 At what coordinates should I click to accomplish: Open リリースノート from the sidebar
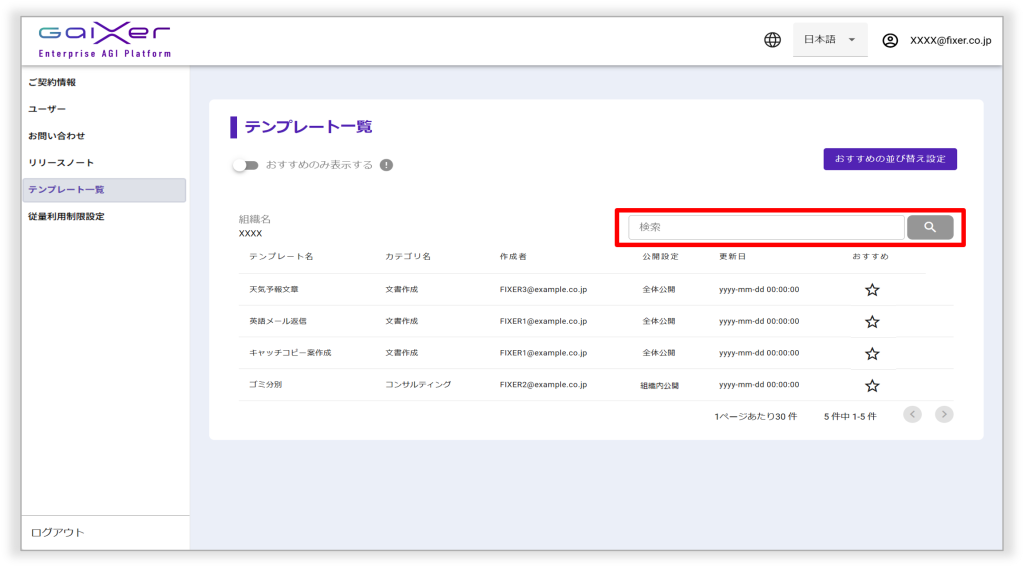click(x=61, y=162)
